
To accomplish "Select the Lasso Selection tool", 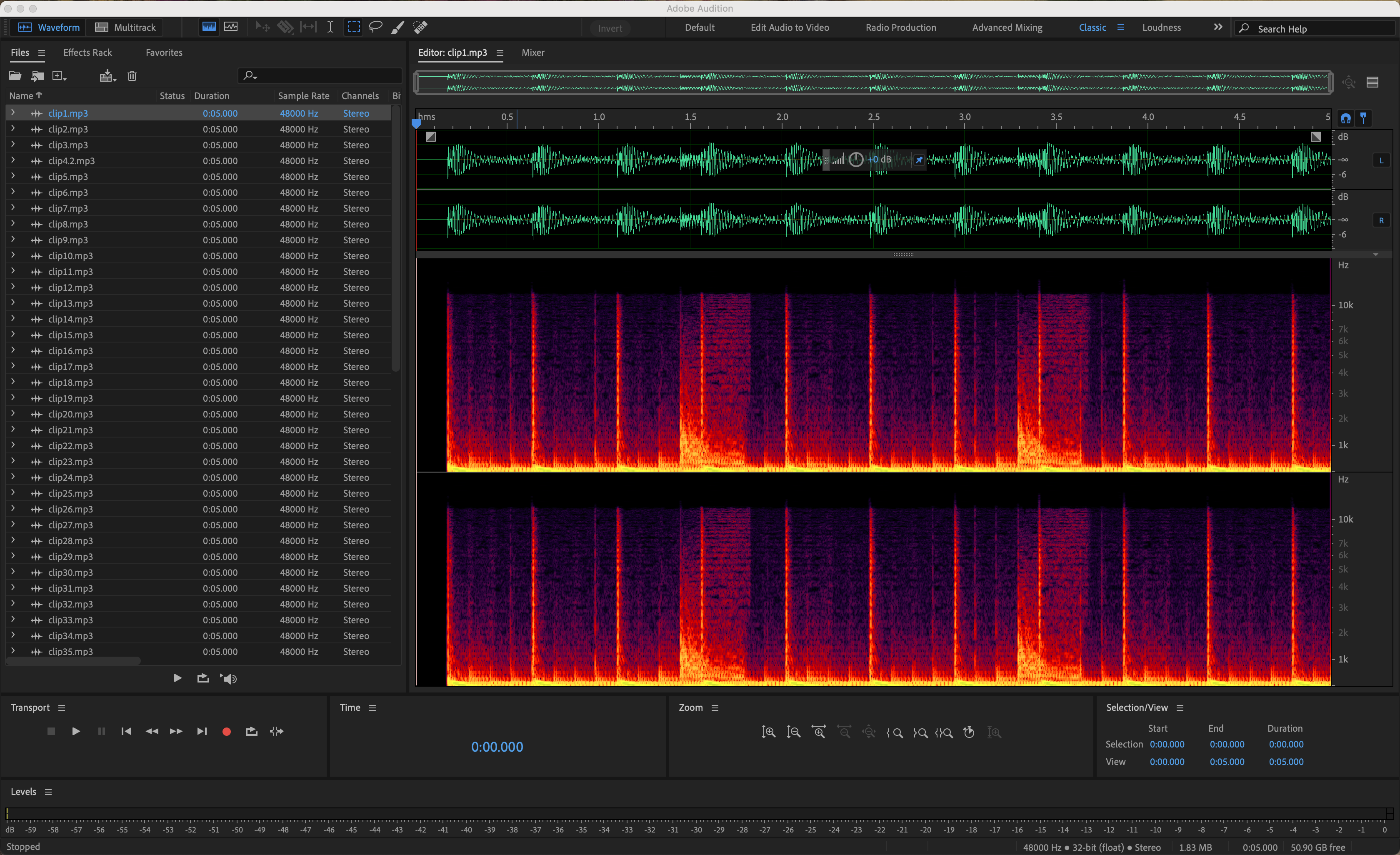I will click(375, 27).
